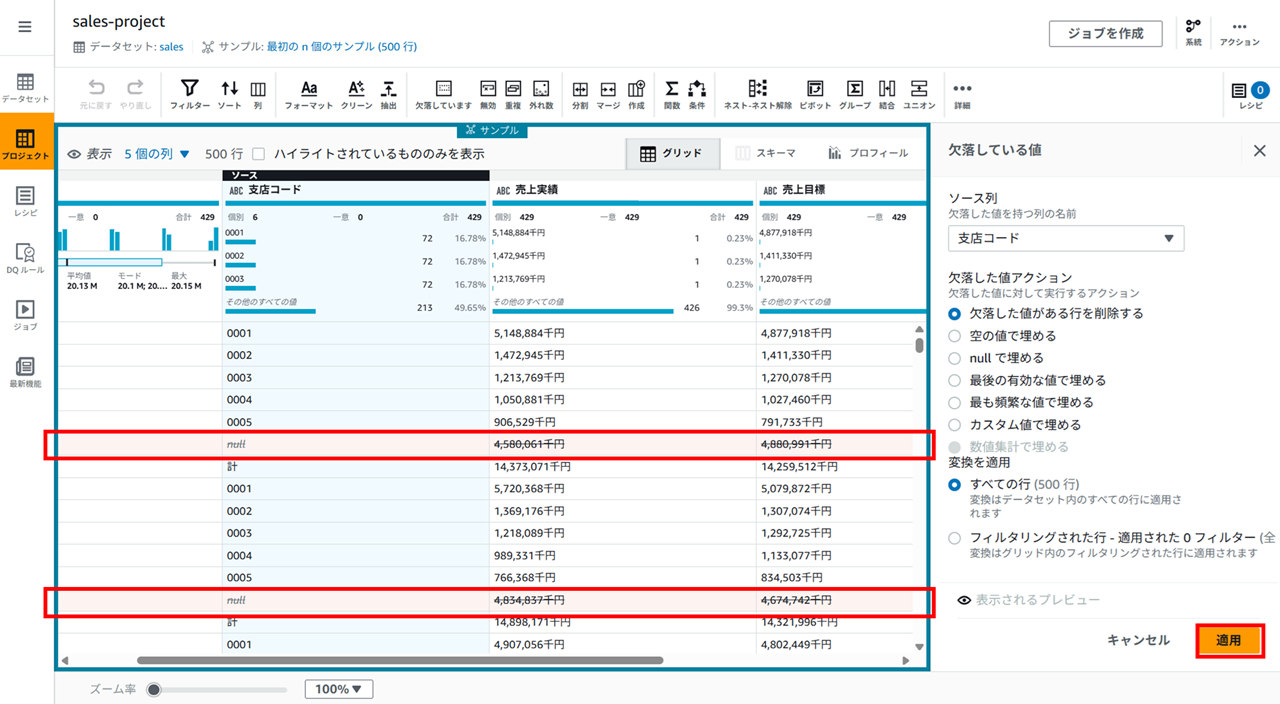
Task: Open the 作成 (create column) tool
Action: (636, 94)
